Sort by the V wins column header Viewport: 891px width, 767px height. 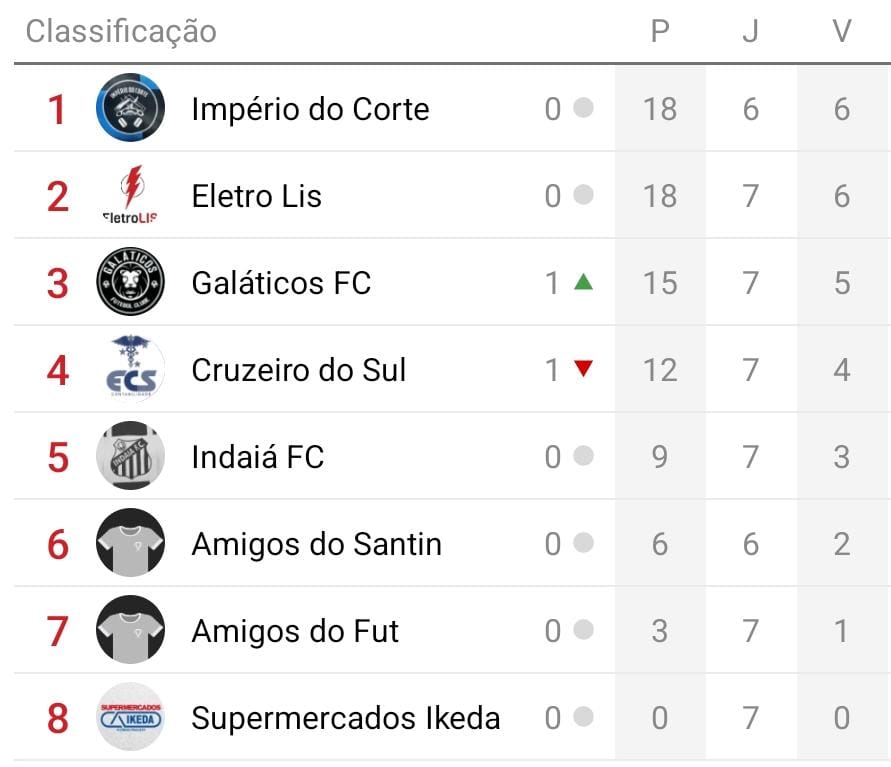pyautogui.click(x=841, y=31)
